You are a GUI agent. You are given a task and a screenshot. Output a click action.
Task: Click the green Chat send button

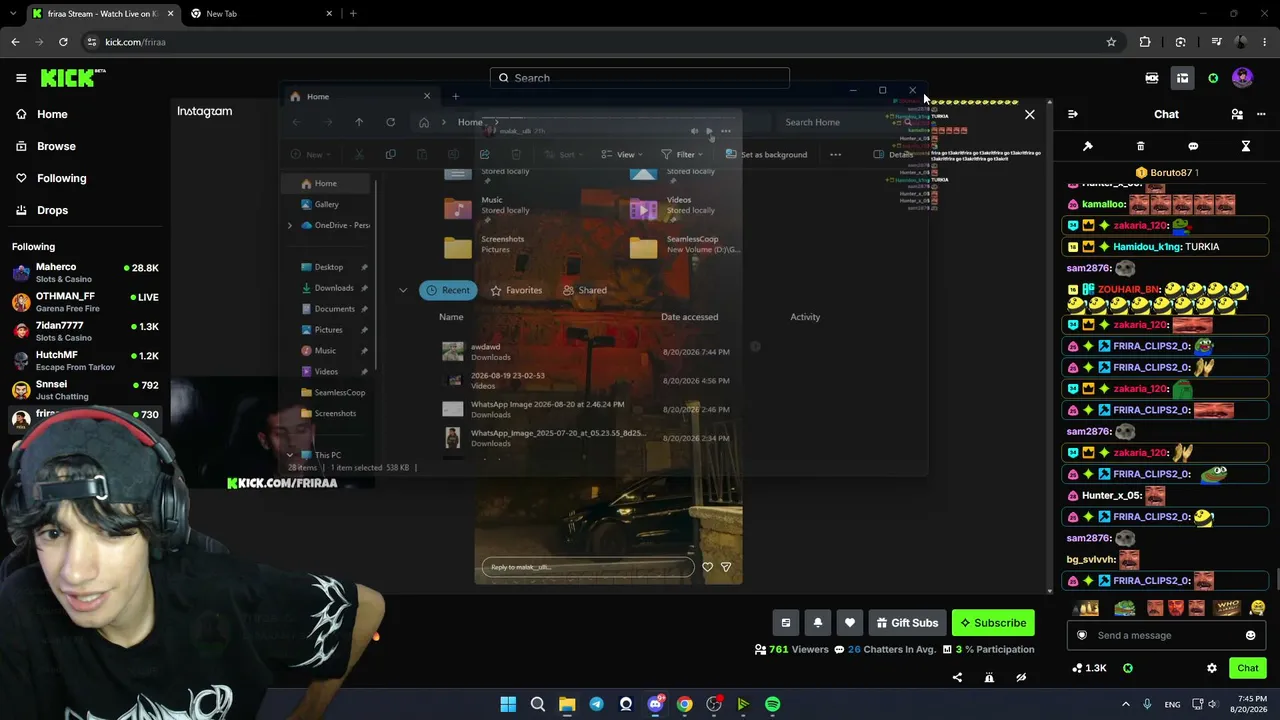[x=1248, y=668]
